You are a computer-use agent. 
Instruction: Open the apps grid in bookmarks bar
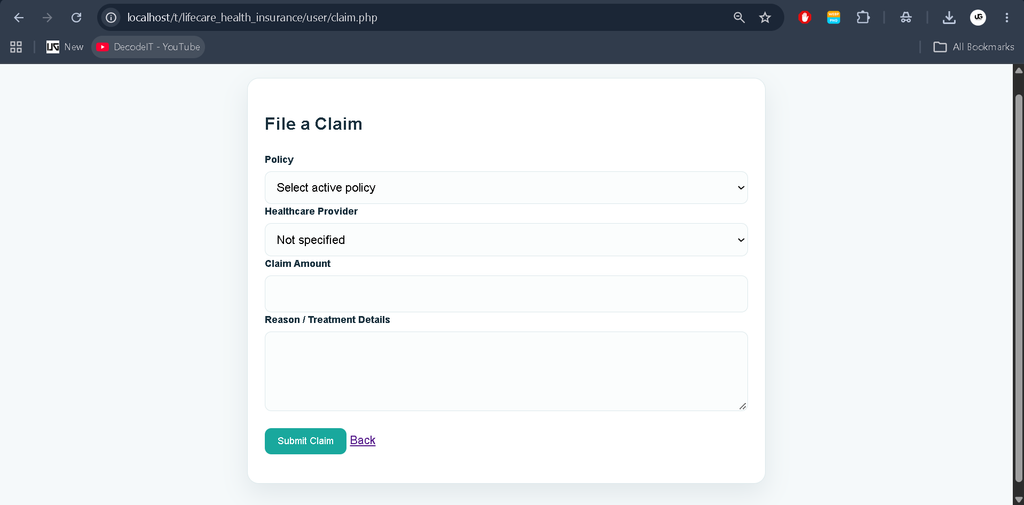pyautogui.click(x=16, y=47)
